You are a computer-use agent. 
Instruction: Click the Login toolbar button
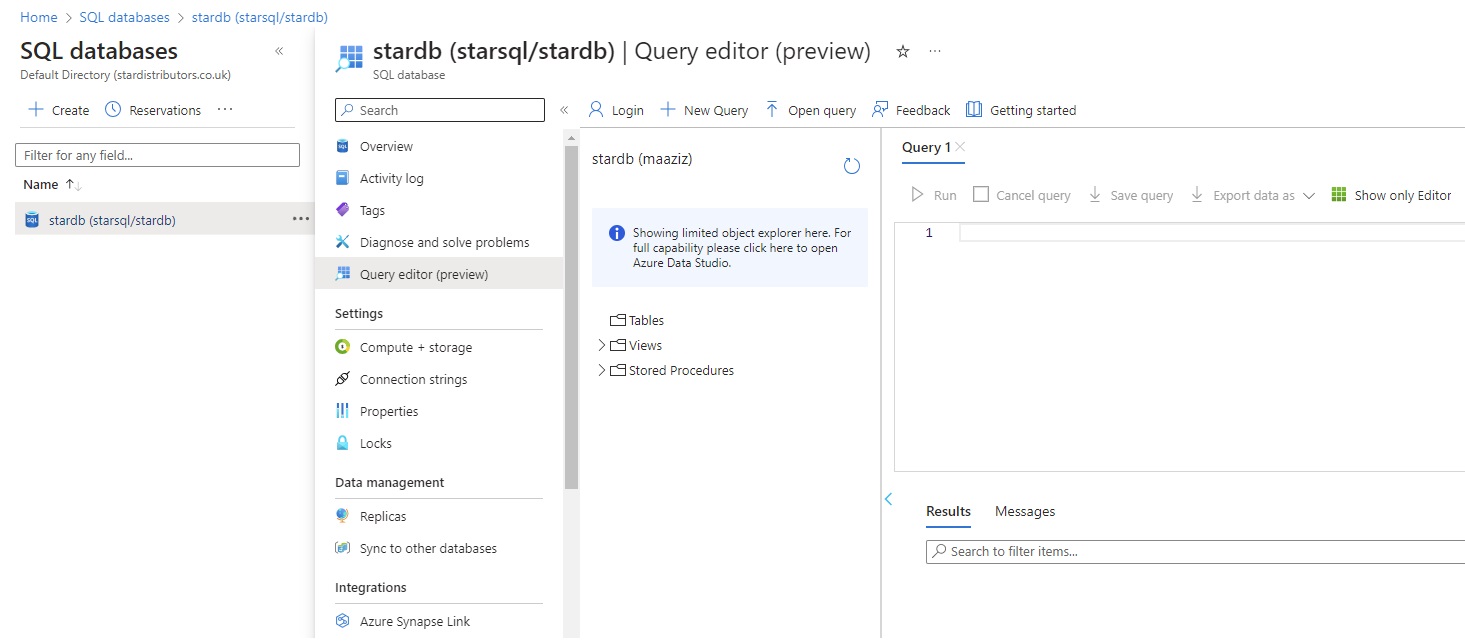(x=616, y=110)
